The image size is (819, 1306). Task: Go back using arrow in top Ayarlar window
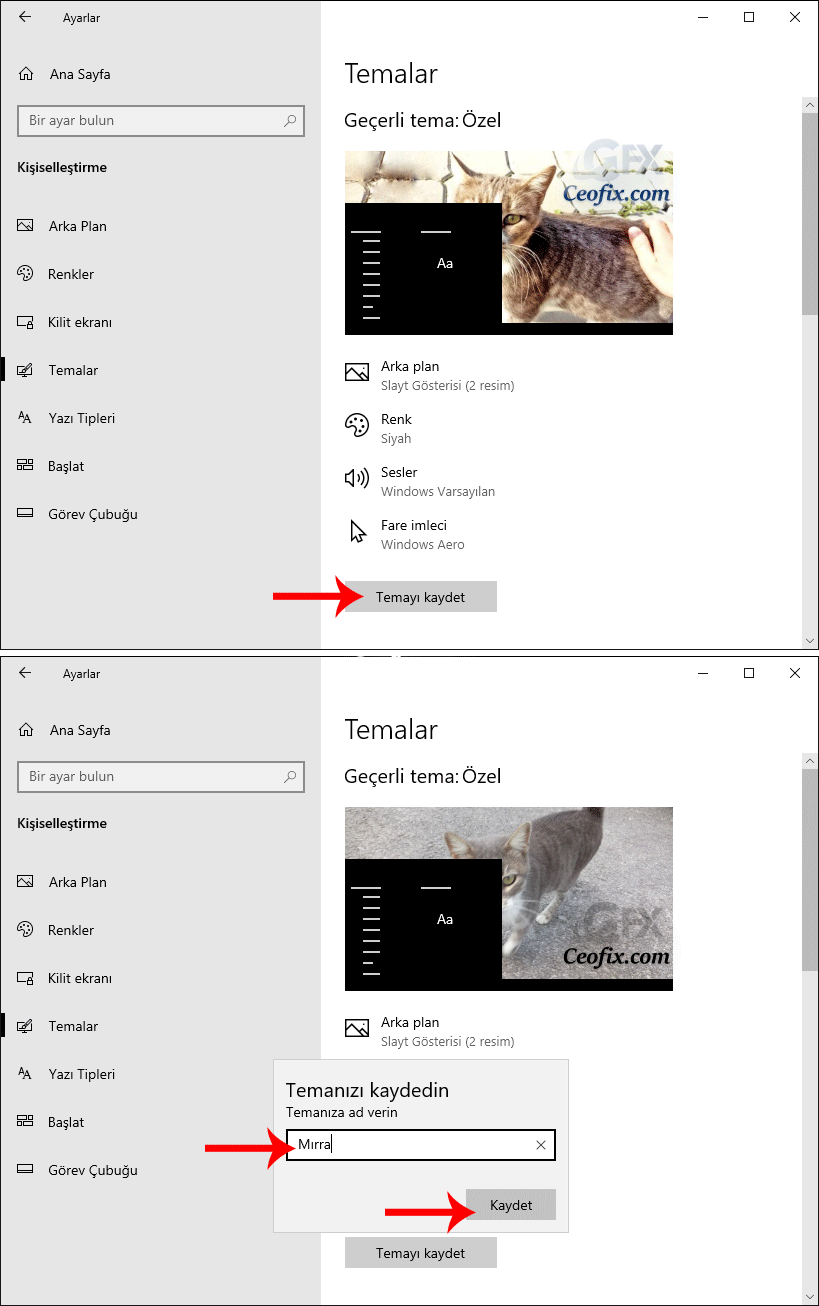25,17
